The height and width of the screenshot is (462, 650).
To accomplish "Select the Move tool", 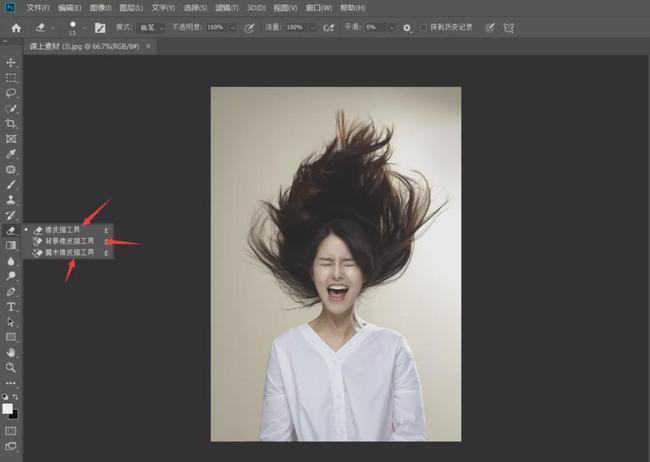I will 11,62.
